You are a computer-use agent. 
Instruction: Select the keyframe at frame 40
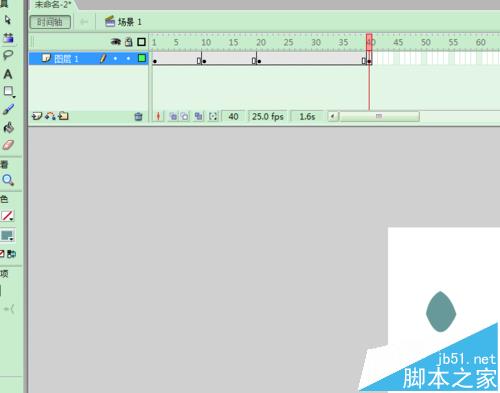[369, 61]
